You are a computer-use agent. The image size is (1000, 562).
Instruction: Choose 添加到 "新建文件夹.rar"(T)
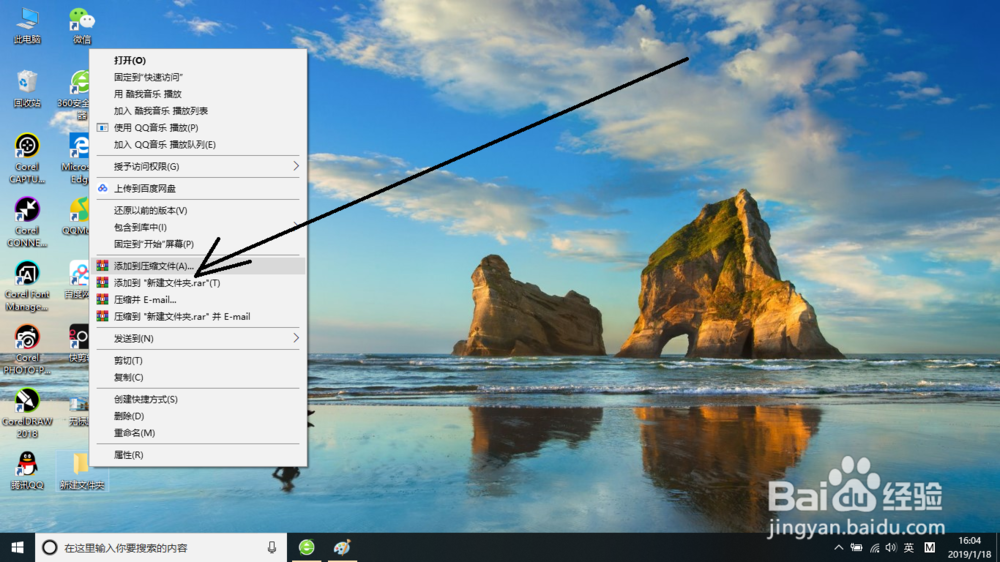click(198, 283)
